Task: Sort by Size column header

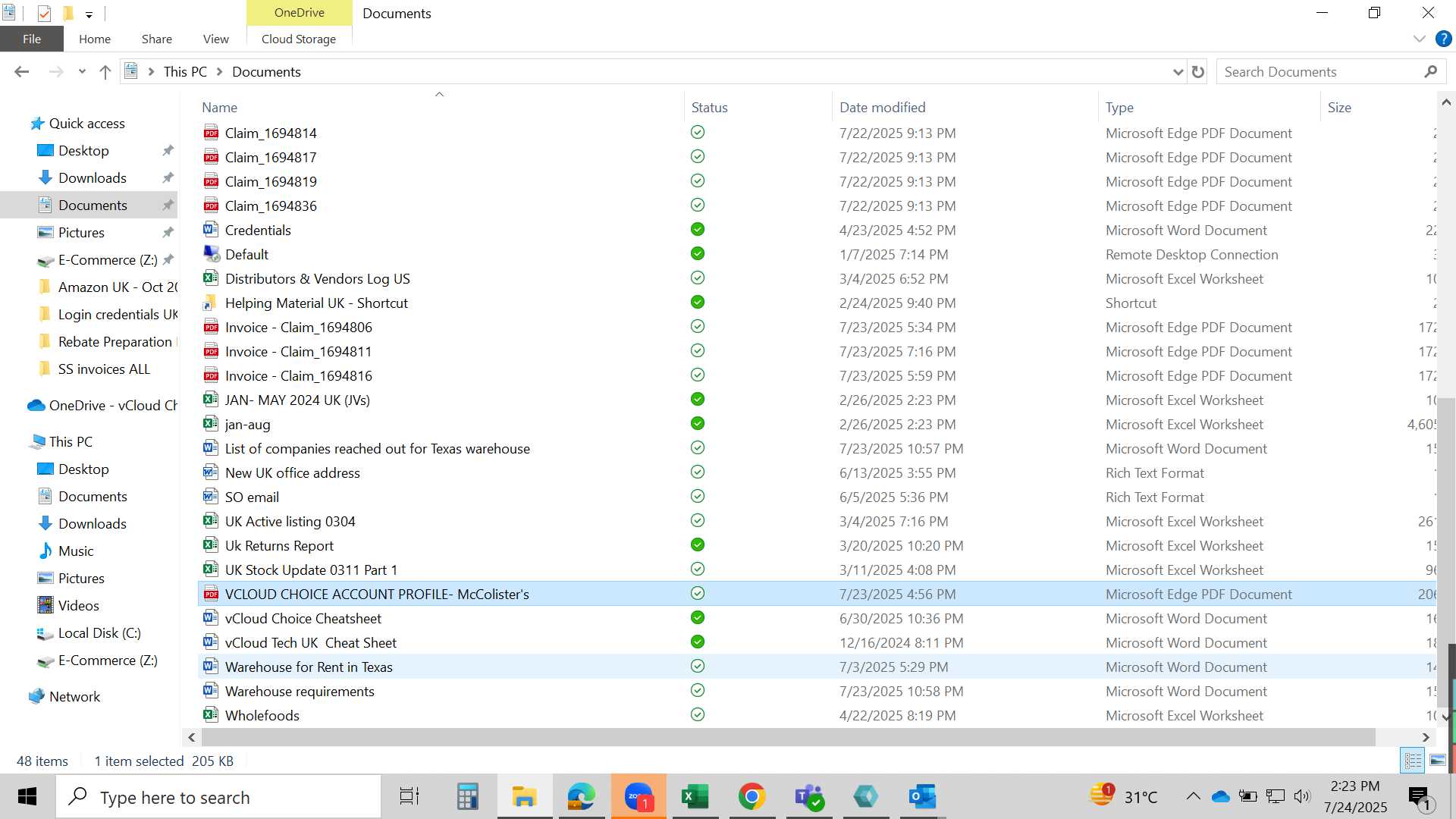Action: 1339,108
